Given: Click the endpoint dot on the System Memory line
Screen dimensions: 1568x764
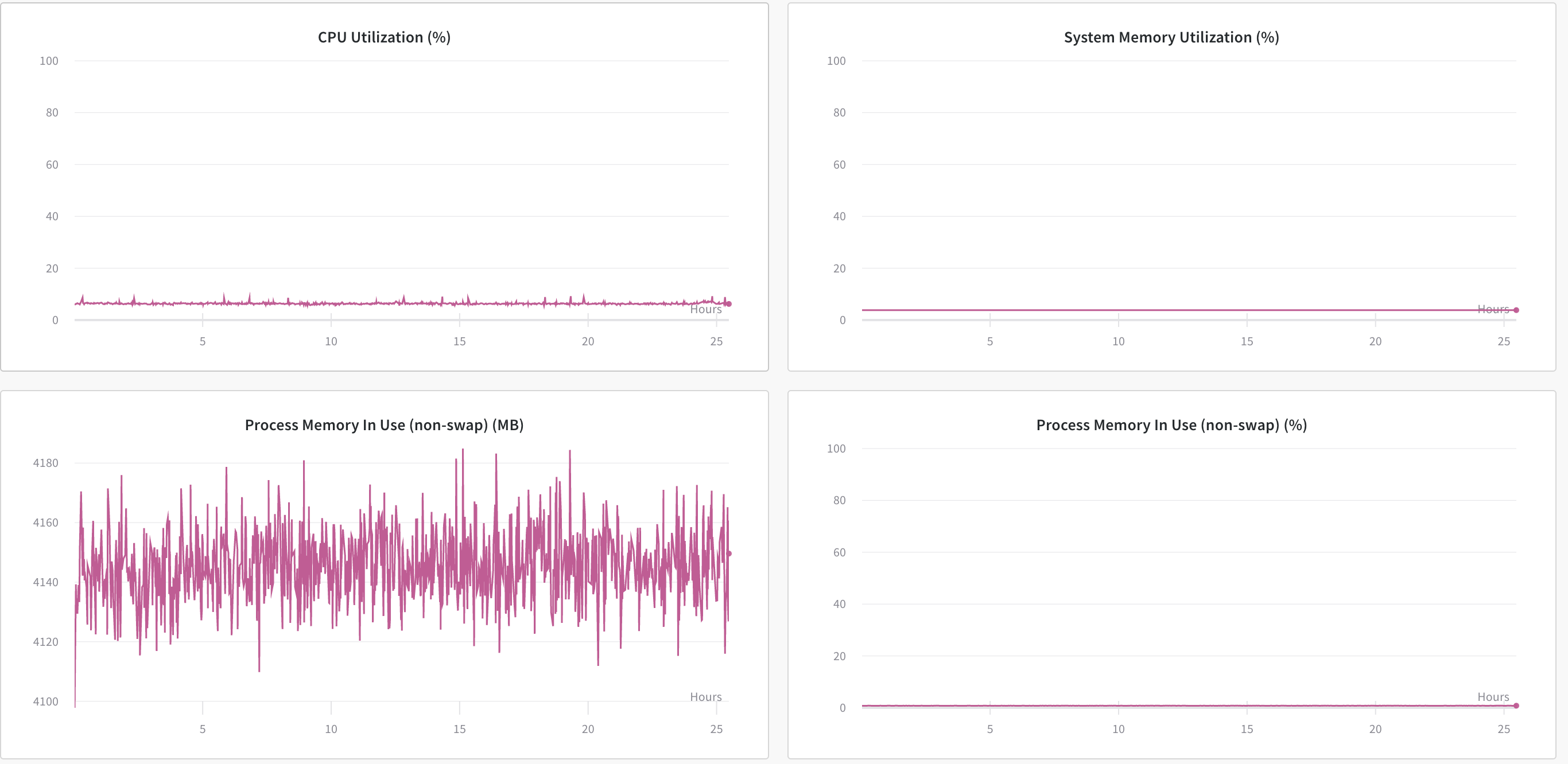Looking at the screenshot, I should click(1516, 310).
